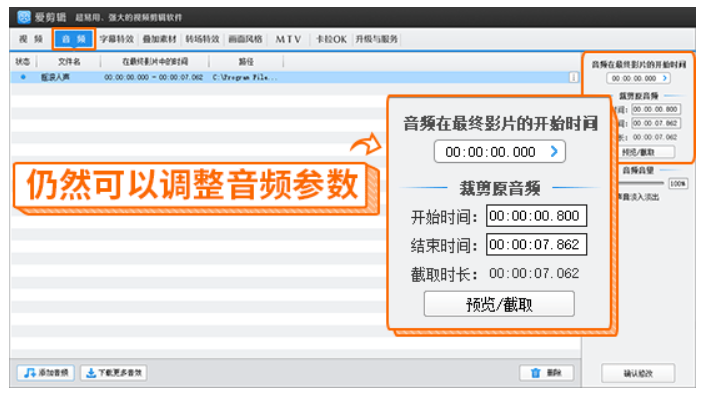Click the row time range 00:00:00.000 - 00:00:07.062
The height and width of the screenshot is (398, 701).
153,77
